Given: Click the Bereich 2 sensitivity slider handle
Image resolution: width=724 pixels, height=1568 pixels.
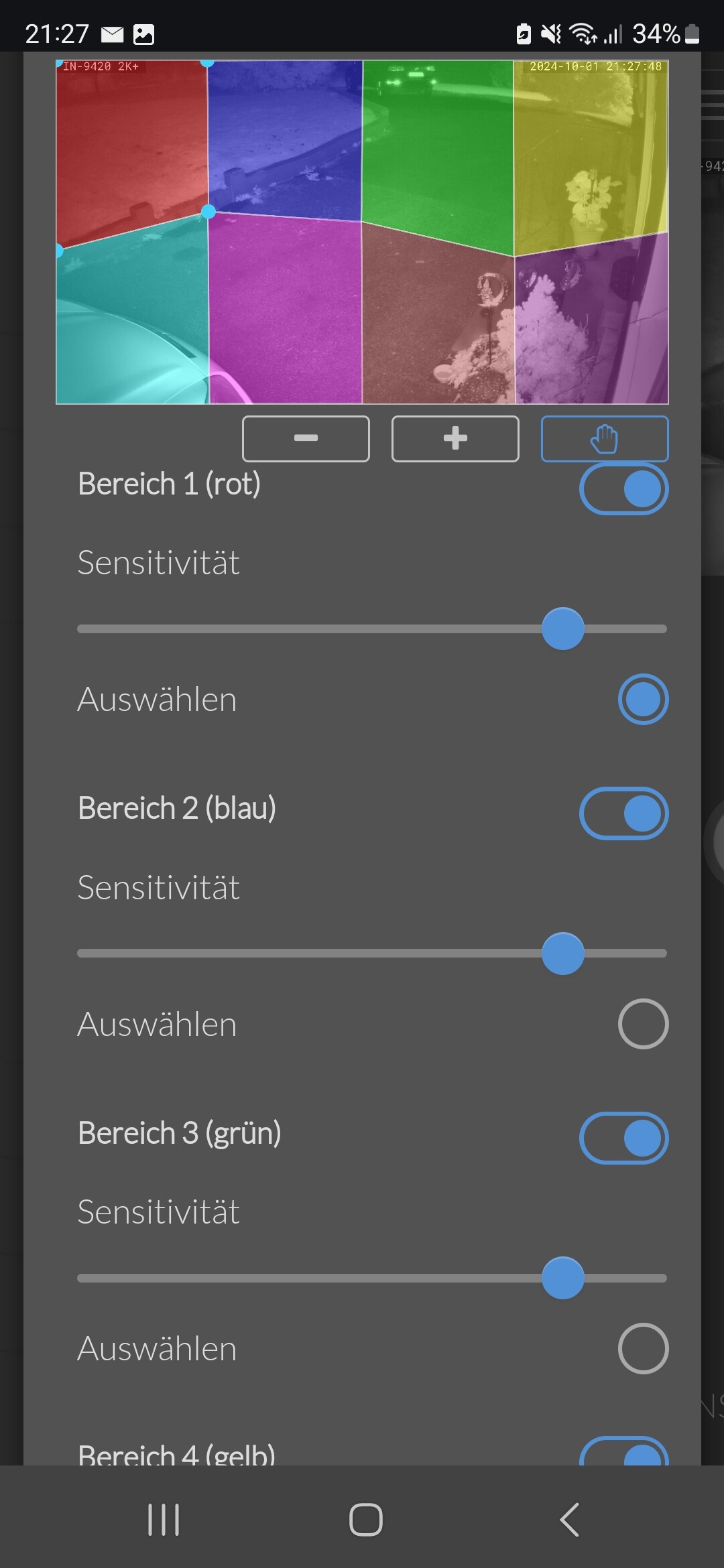Looking at the screenshot, I should pos(563,953).
